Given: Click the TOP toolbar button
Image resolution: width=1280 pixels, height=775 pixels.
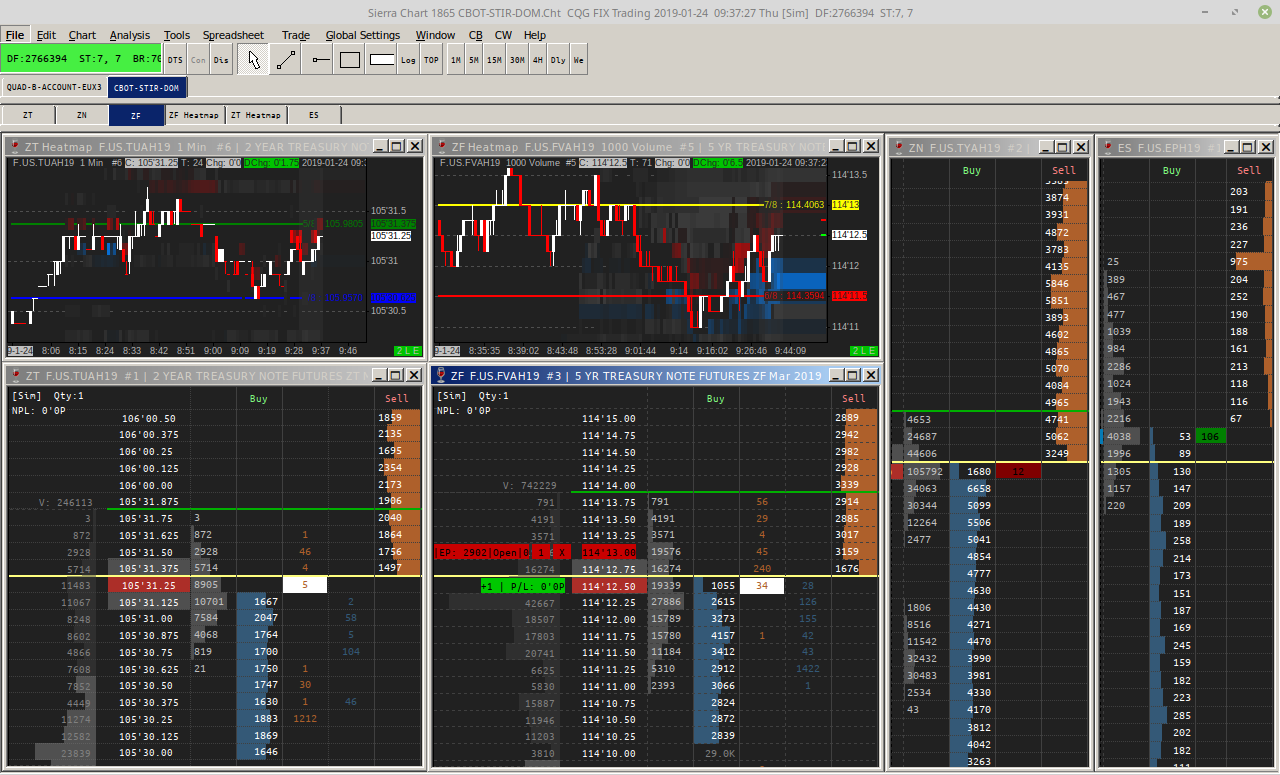Looking at the screenshot, I should click(x=431, y=60).
